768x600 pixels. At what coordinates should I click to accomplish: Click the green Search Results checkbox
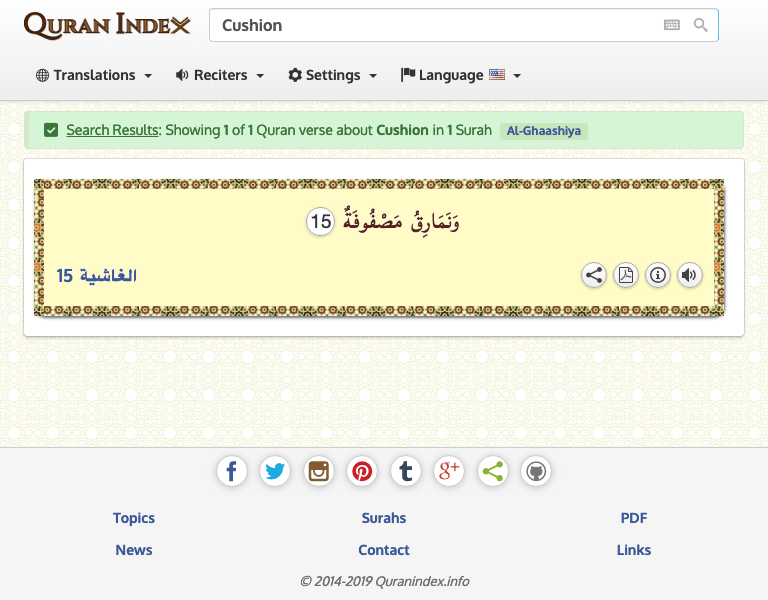click(51, 130)
